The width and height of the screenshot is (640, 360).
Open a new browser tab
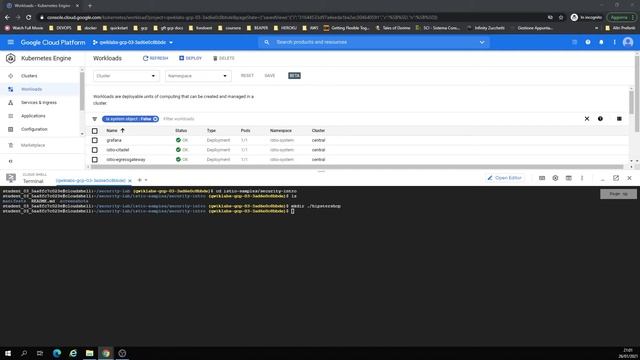(x=90, y=6)
